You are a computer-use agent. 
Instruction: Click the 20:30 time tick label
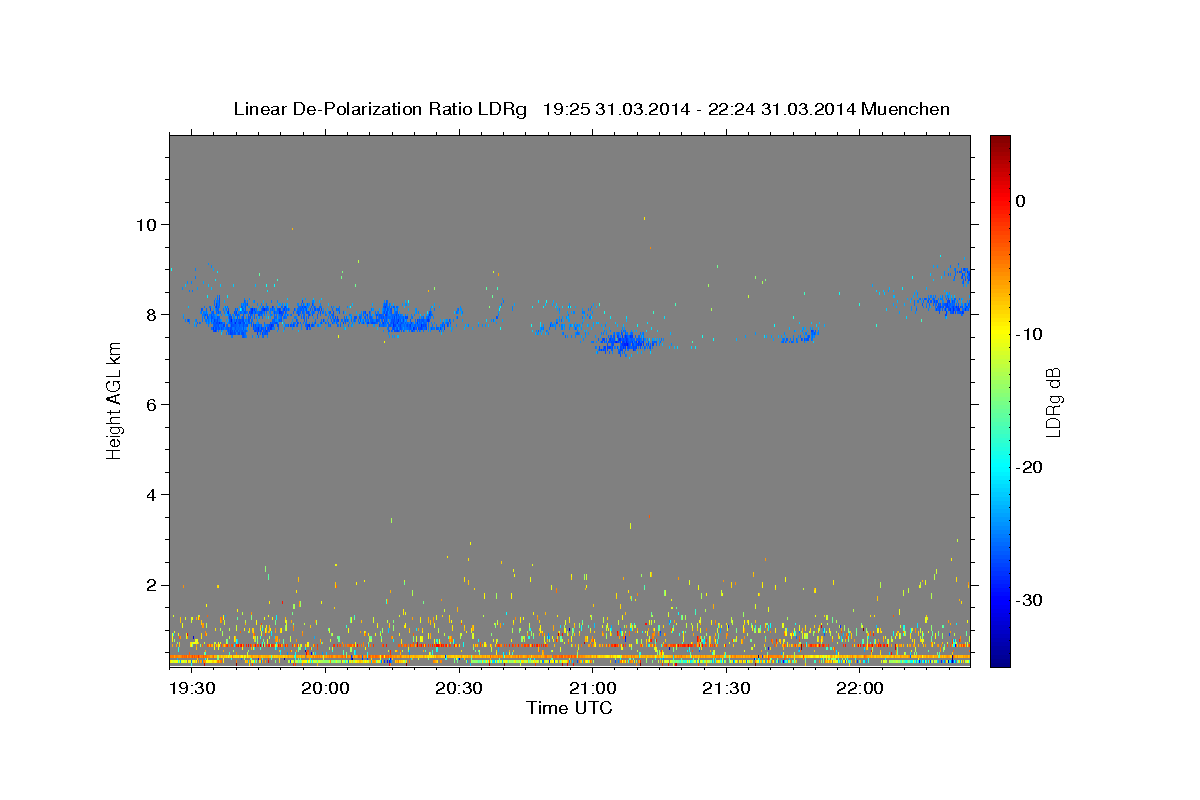point(459,689)
